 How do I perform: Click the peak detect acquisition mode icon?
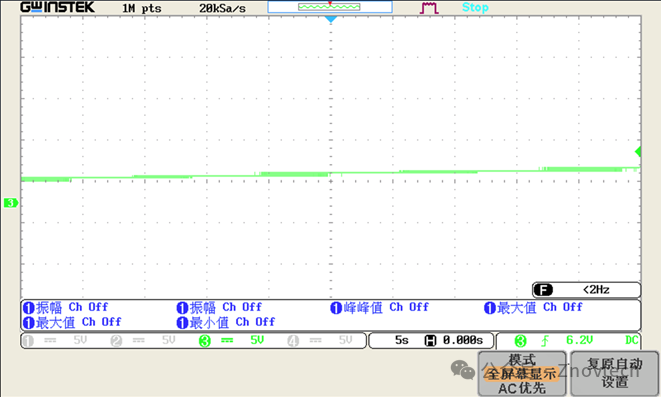tap(429, 8)
